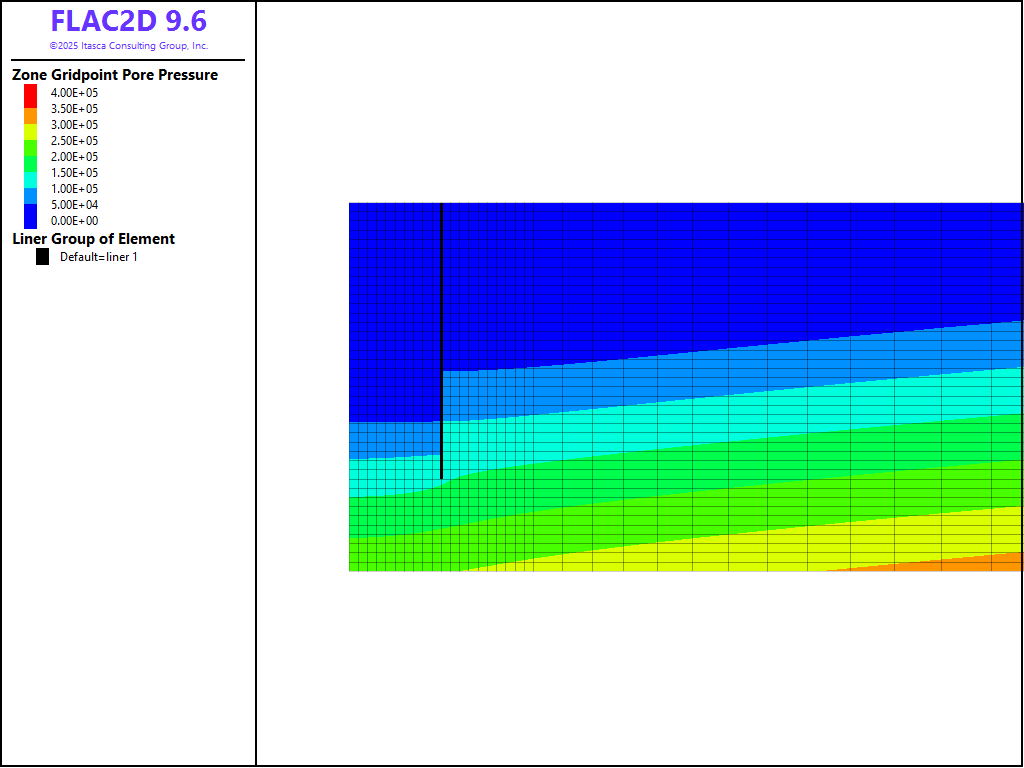
Task: Click the yellow contour band in the model
Action: [800, 545]
